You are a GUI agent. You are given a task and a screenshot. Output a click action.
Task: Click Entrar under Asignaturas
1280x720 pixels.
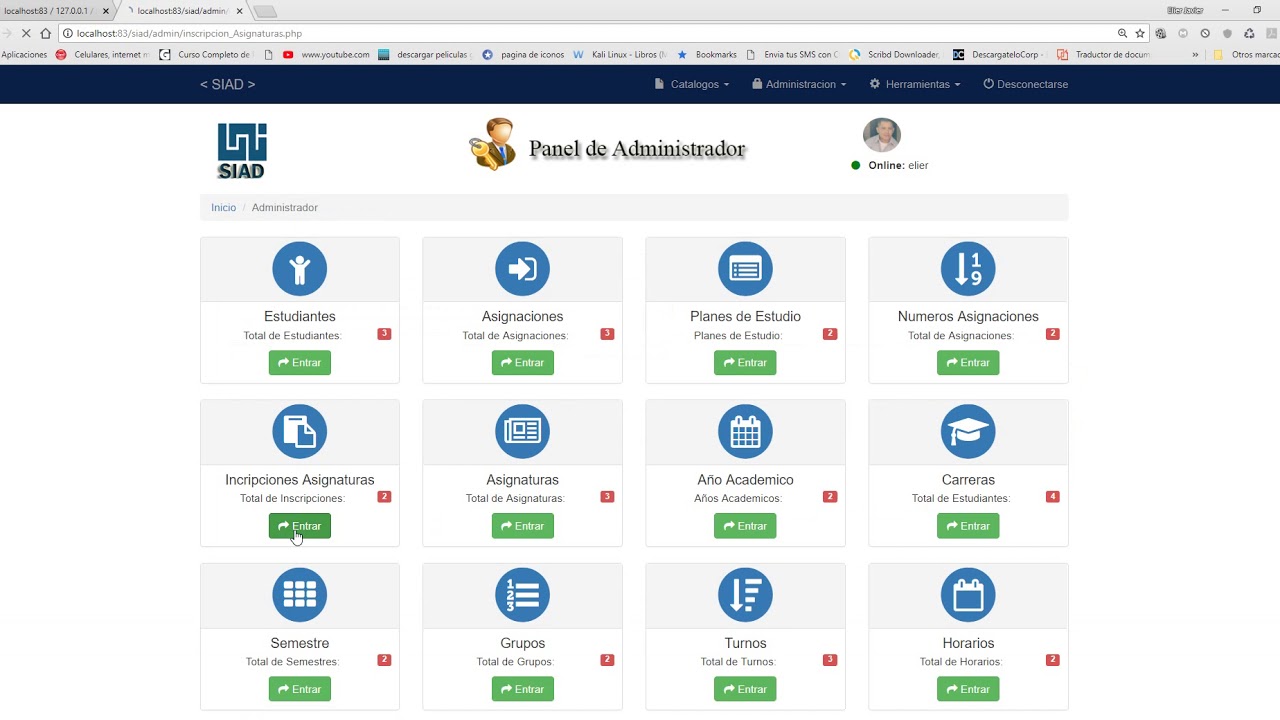522,526
